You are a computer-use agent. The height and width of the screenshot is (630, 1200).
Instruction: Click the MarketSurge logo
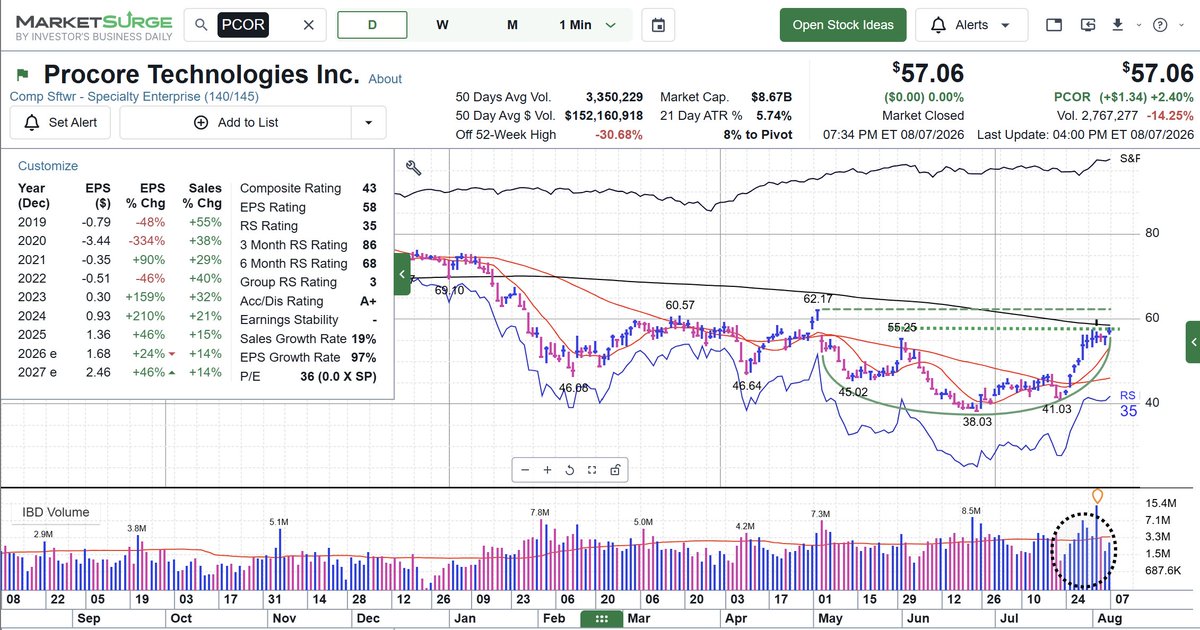click(93, 25)
